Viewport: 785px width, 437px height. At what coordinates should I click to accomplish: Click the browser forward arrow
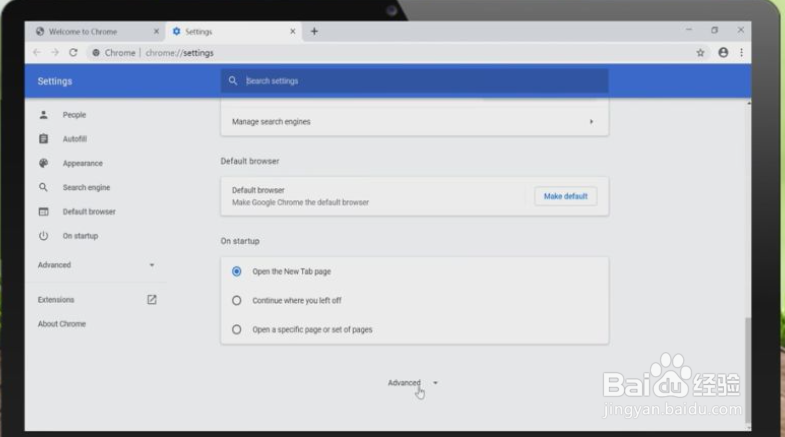[x=55, y=53]
